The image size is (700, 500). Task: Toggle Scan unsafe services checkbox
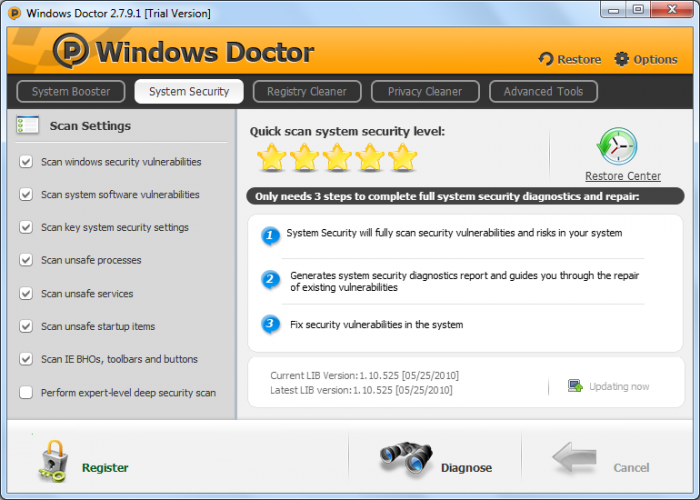point(26,293)
